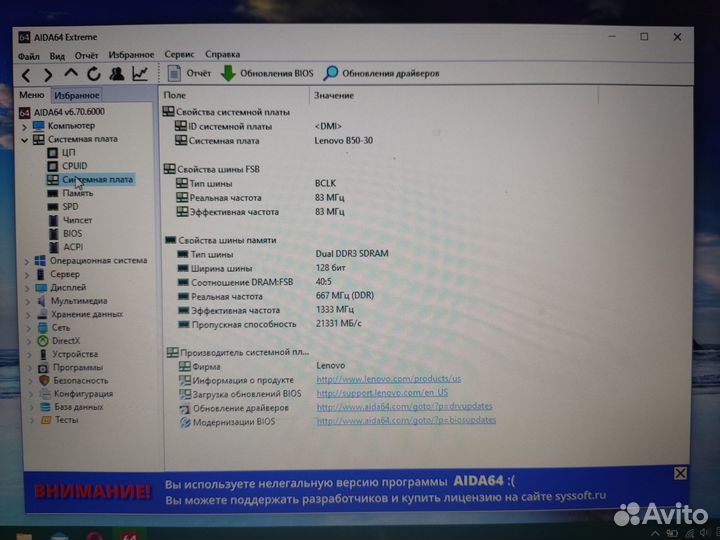Open the graph chart toolbar icon
The image size is (720, 540).
[x=140, y=73]
